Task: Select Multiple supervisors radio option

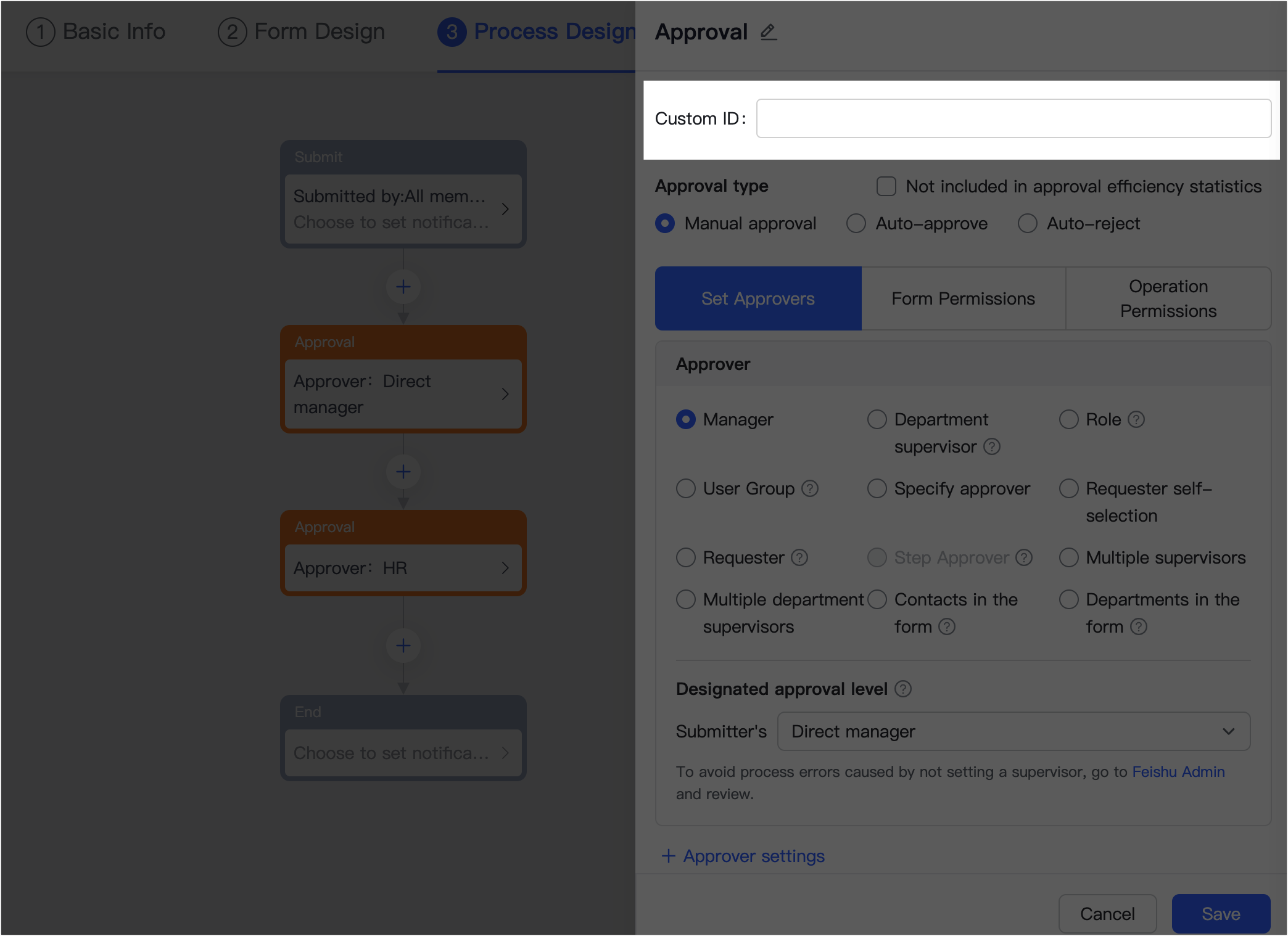Action: coord(1069,557)
